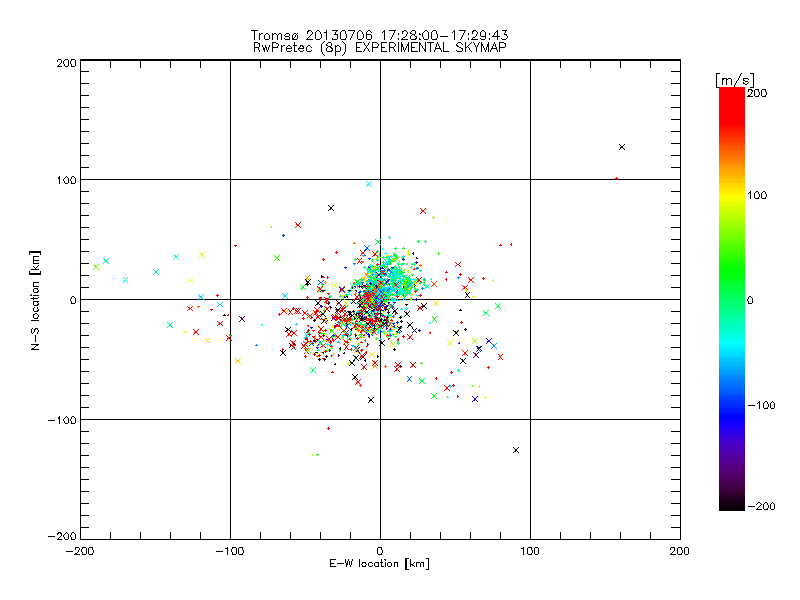Click the colorbar's red top end near 200
Image resolution: width=800 pixels, height=600 pixels.
[x=732, y=95]
